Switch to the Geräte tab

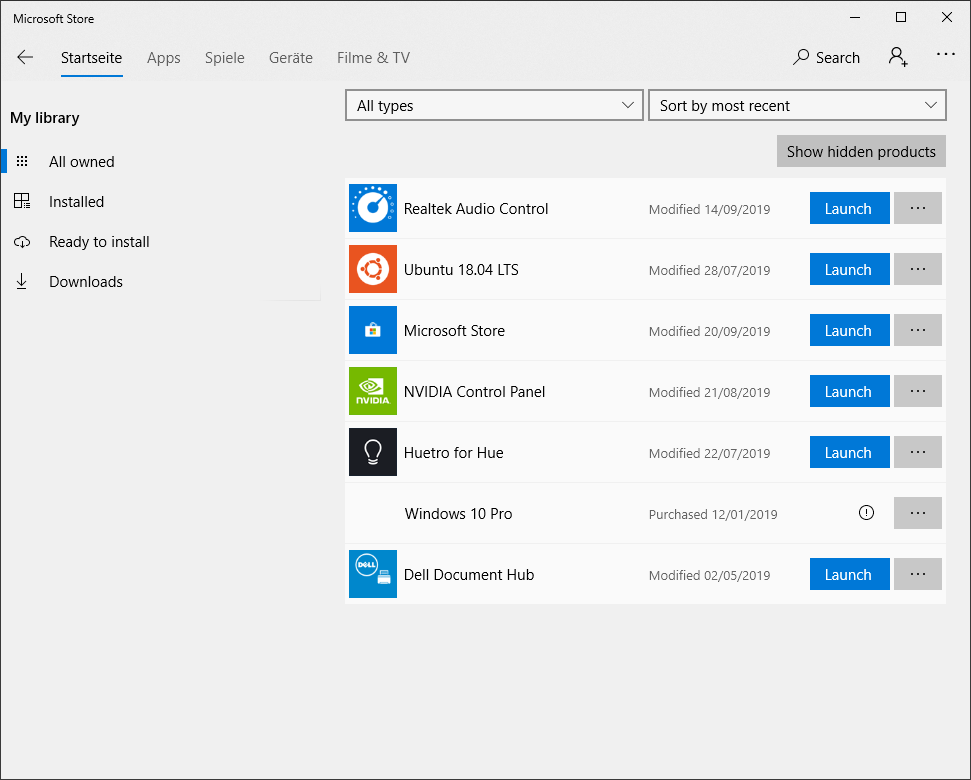click(x=290, y=58)
